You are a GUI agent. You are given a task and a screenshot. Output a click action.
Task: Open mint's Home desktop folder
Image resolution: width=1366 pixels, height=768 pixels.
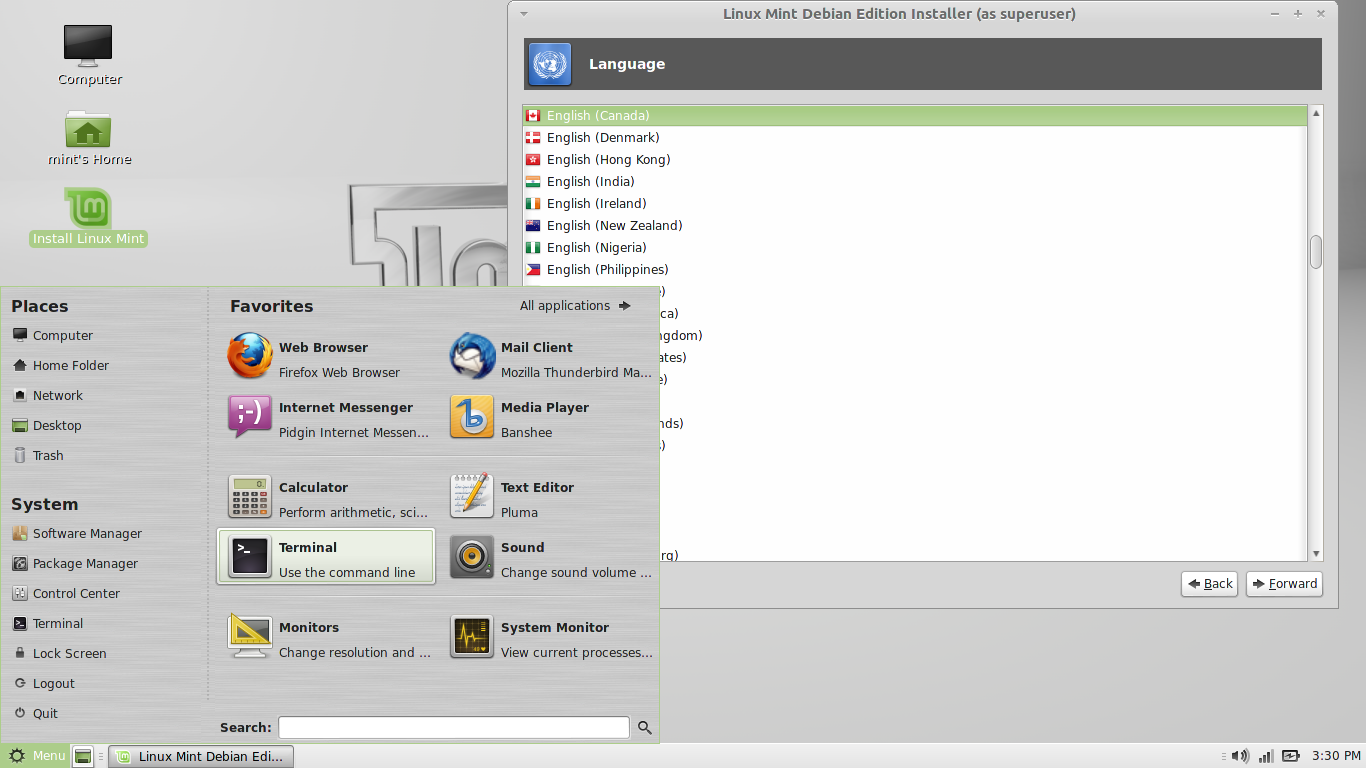[x=89, y=138]
